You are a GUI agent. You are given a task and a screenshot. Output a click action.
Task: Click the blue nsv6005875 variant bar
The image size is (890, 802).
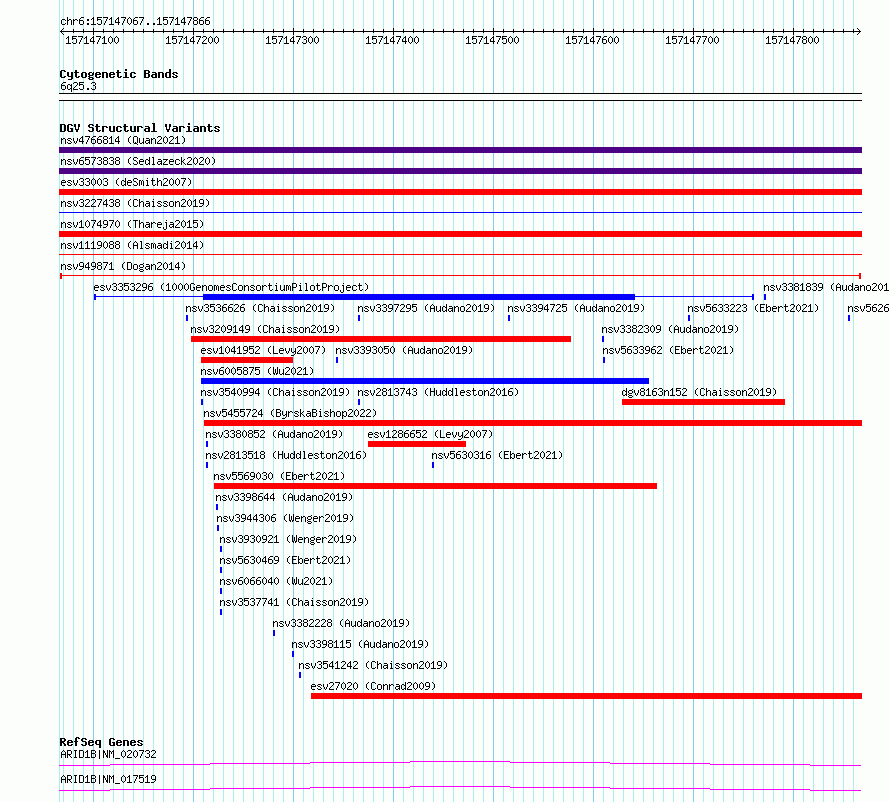point(425,381)
